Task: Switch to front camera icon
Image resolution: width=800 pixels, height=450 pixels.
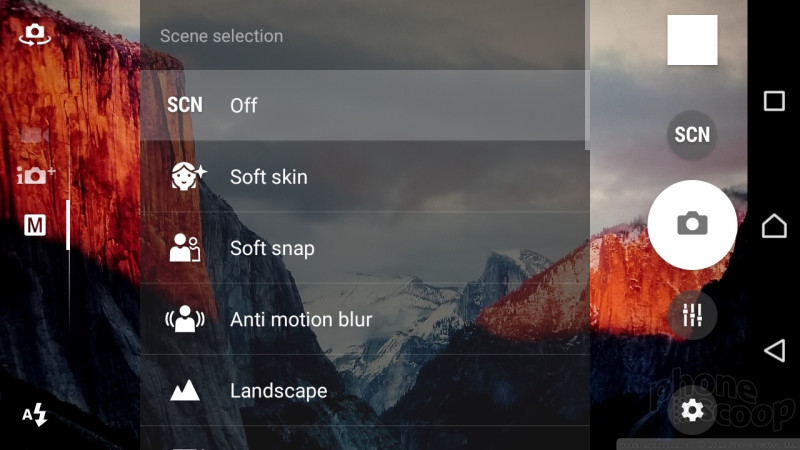Action: point(35,34)
